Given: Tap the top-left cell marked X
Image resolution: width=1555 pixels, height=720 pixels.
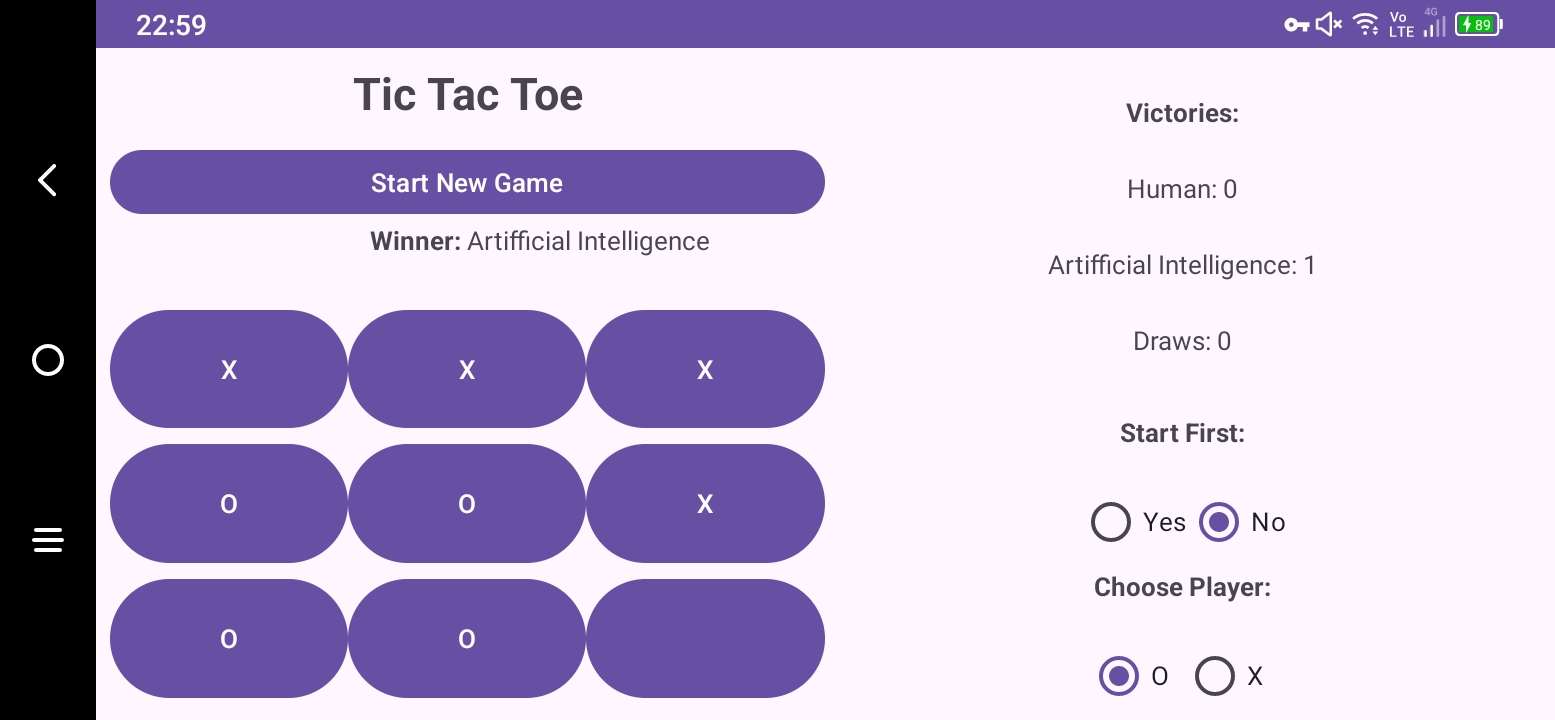Looking at the screenshot, I should pos(229,370).
